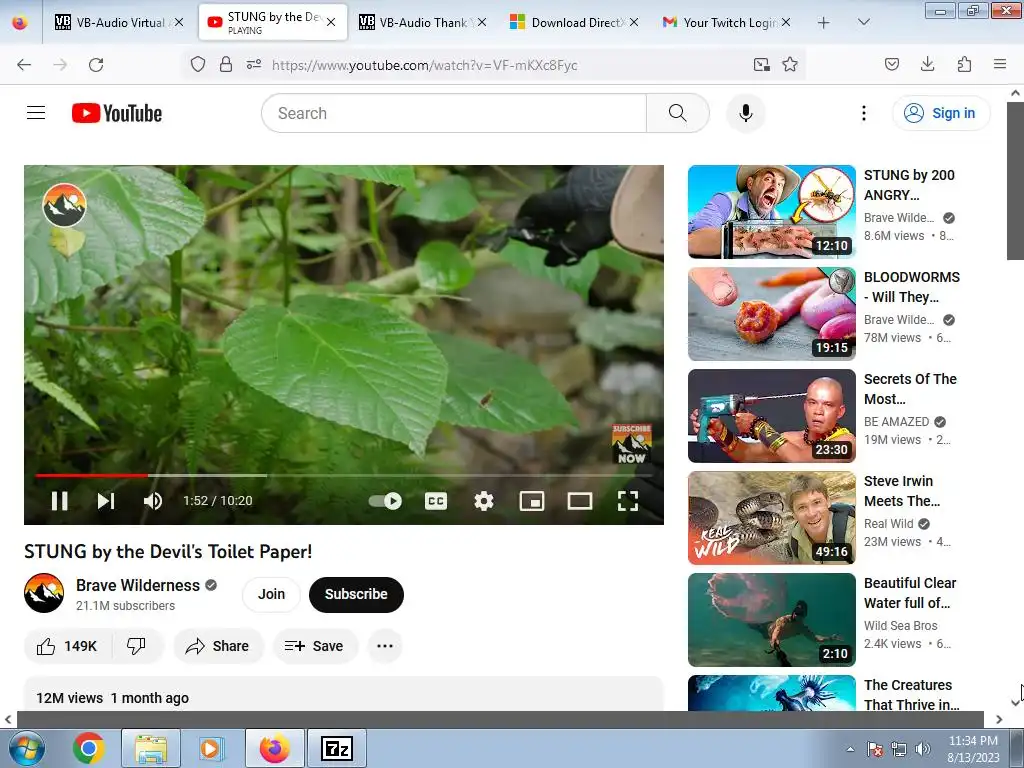This screenshot has height=768, width=1024.
Task: Open 7-Zip from taskbar
Action: (337, 748)
